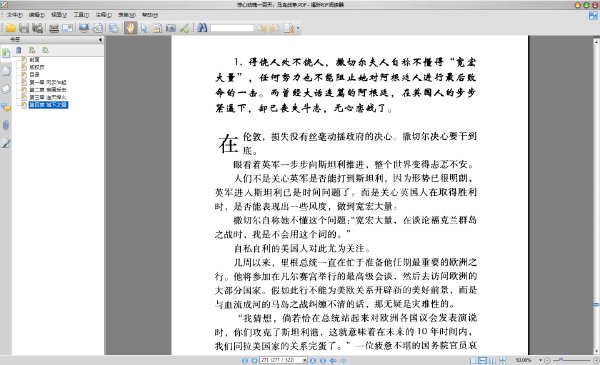Click the vertical scrollbar thumb
Viewport: 600px width, 365px height.
point(596,305)
